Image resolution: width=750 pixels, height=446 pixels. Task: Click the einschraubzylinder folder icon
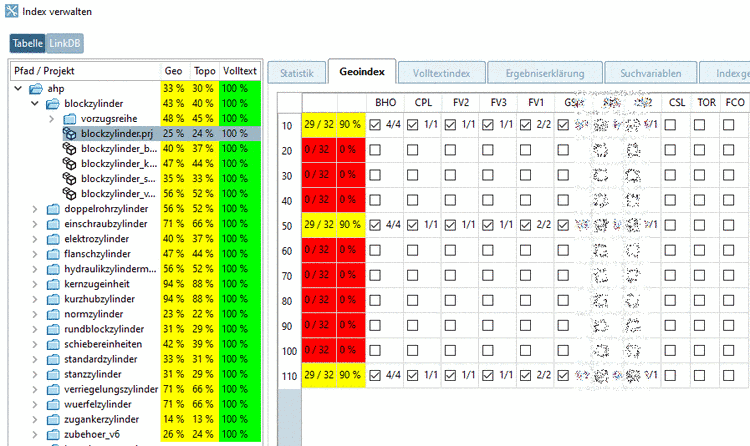click(x=53, y=224)
